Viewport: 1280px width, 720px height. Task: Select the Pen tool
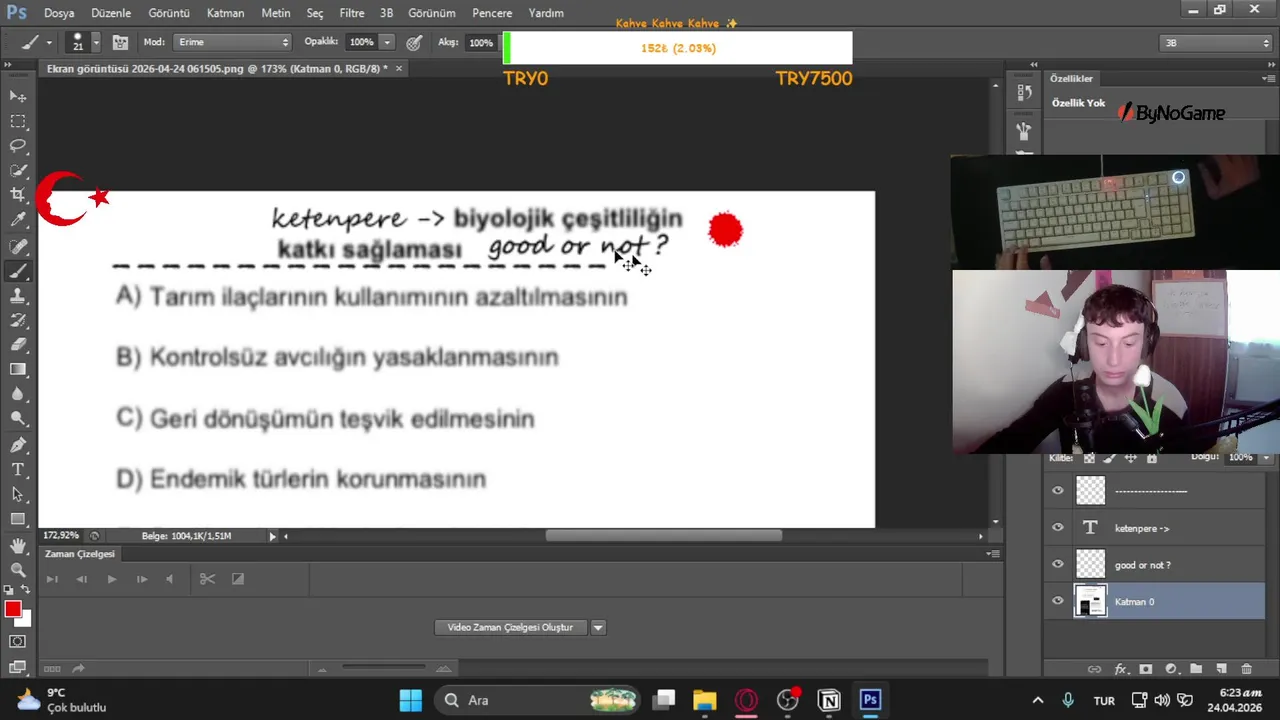(18, 445)
